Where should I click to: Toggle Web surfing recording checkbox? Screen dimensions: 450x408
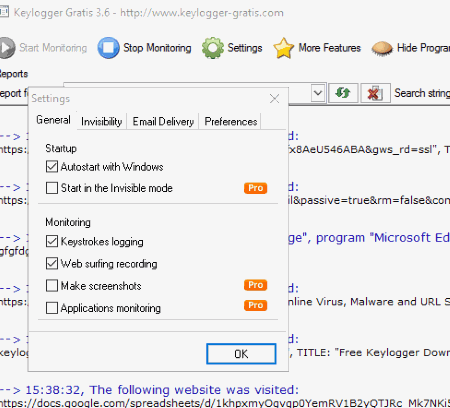(52, 263)
